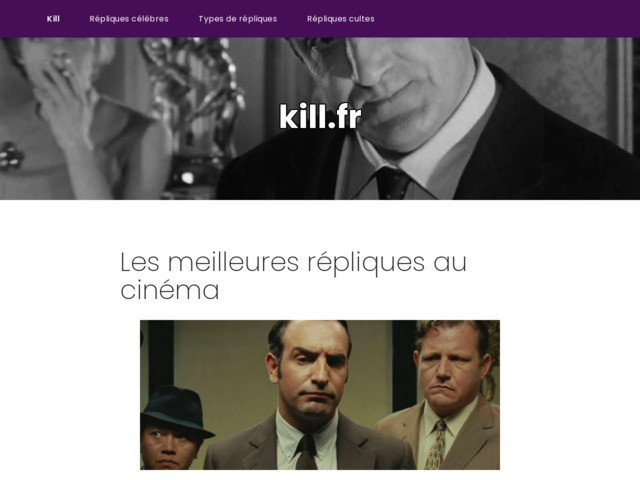The width and height of the screenshot is (640, 480).
Task: Select "Types de répliques" in navigation
Action: tap(238, 19)
